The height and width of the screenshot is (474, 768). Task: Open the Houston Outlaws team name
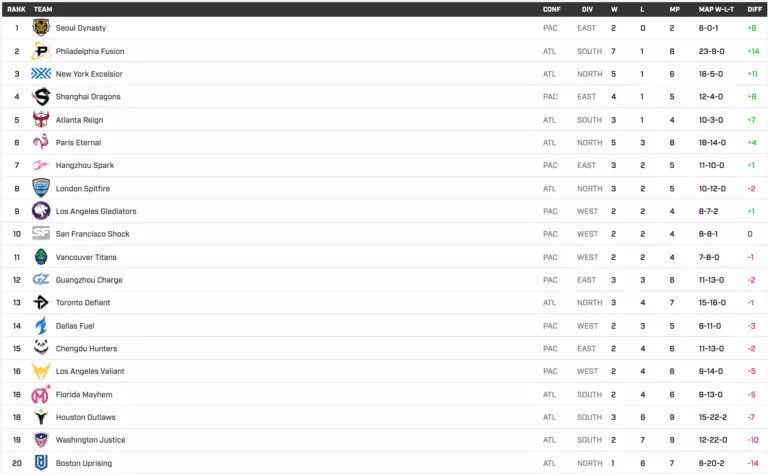(86, 417)
